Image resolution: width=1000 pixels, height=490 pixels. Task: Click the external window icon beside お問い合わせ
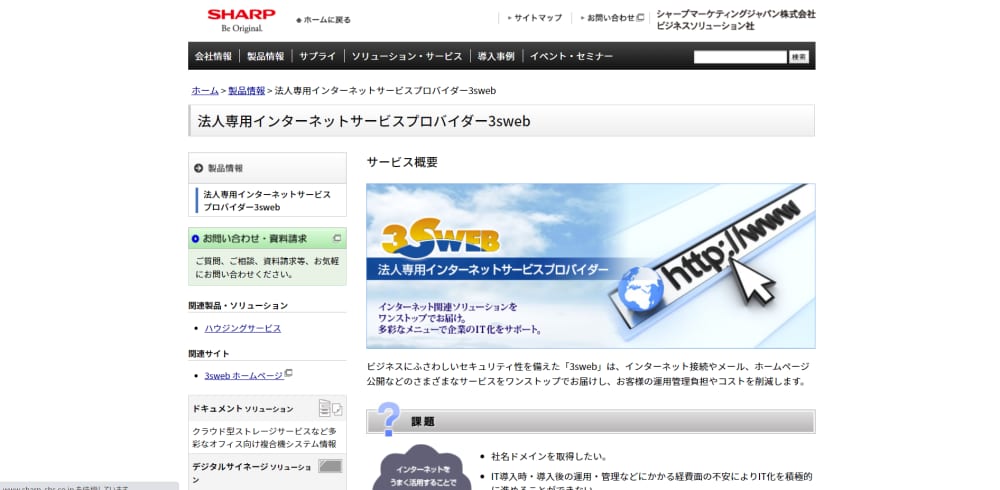pos(640,18)
